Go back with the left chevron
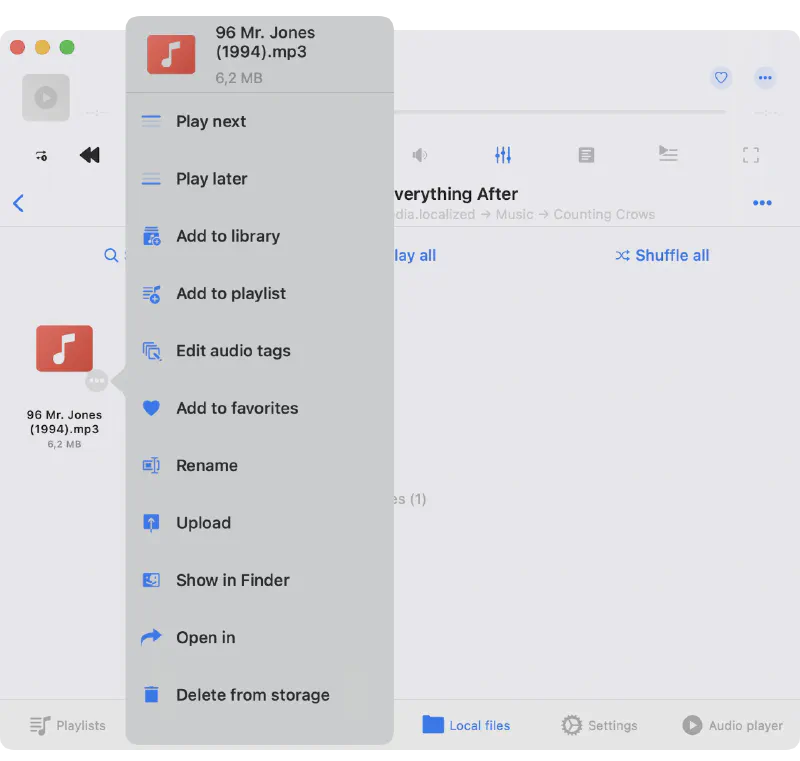Image resolution: width=800 pixels, height=761 pixels. 18,204
